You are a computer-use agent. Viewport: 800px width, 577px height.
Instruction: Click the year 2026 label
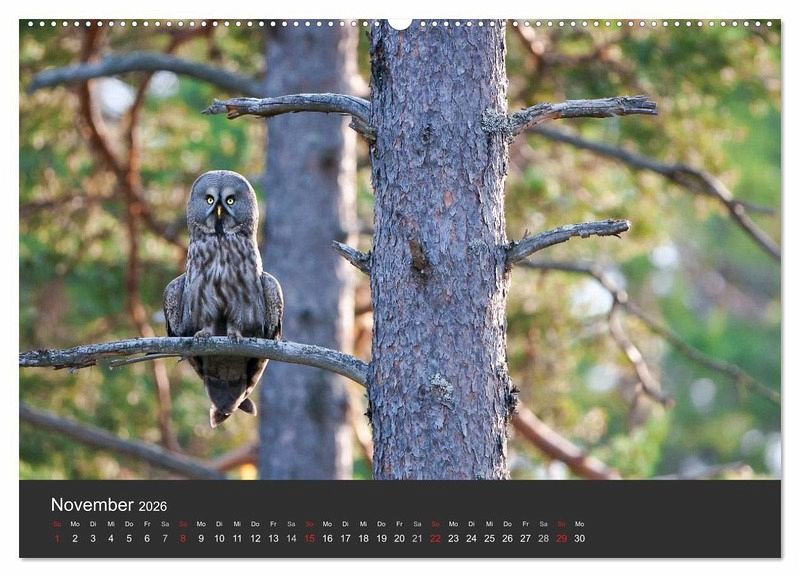(153, 507)
